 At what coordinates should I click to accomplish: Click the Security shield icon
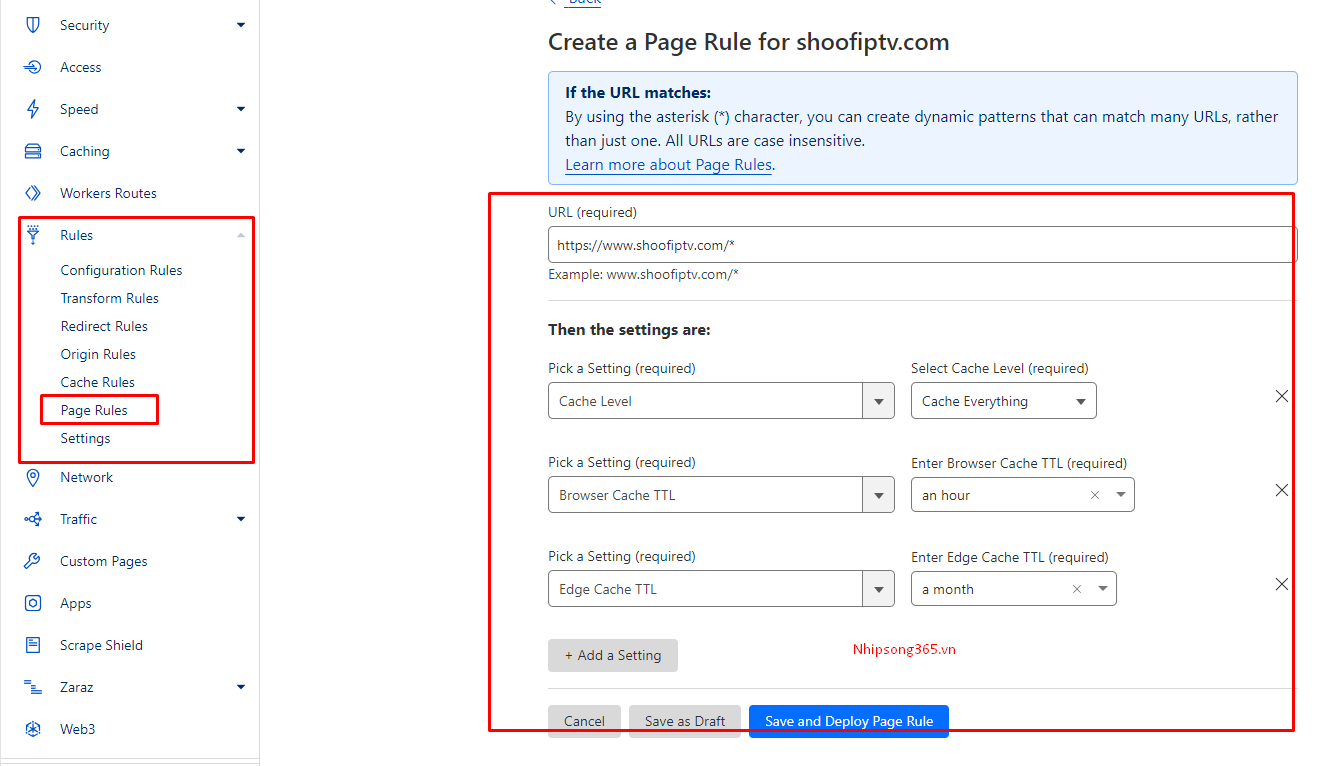tap(33, 25)
